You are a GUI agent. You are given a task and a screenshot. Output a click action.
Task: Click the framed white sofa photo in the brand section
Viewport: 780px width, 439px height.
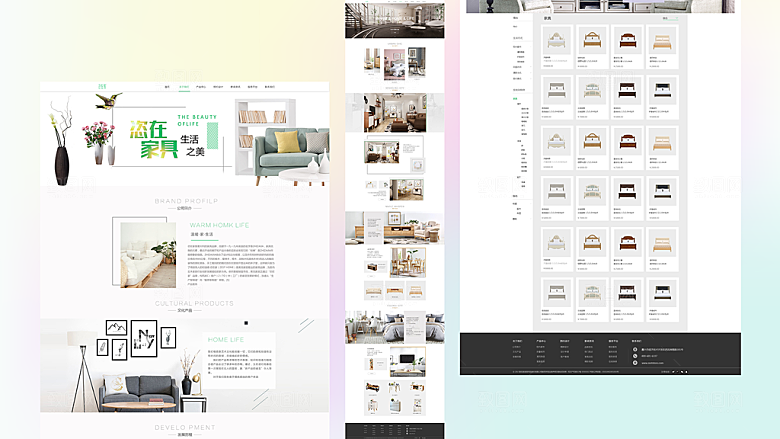coord(148,255)
